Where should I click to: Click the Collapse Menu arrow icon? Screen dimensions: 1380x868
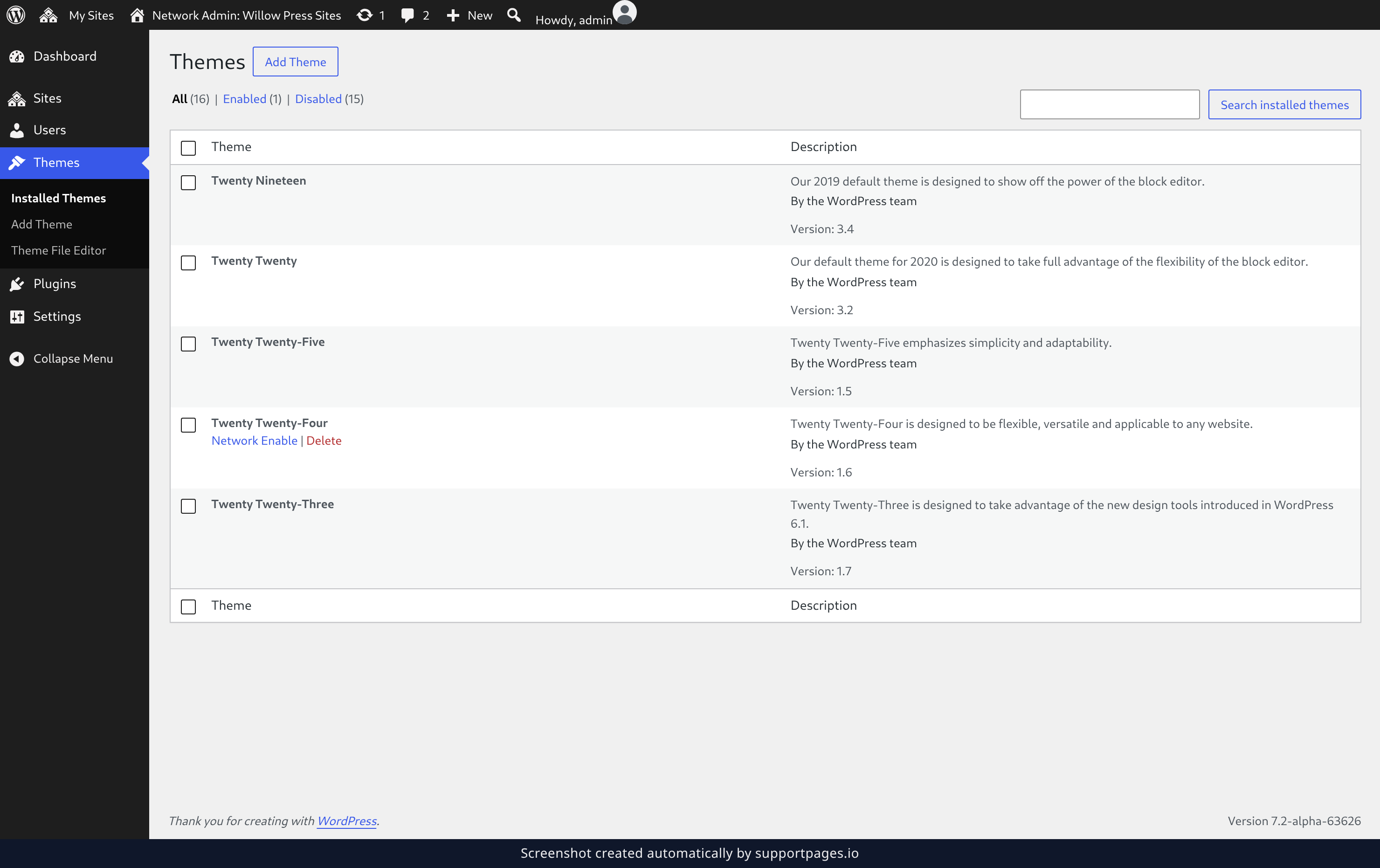coord(17,358)
